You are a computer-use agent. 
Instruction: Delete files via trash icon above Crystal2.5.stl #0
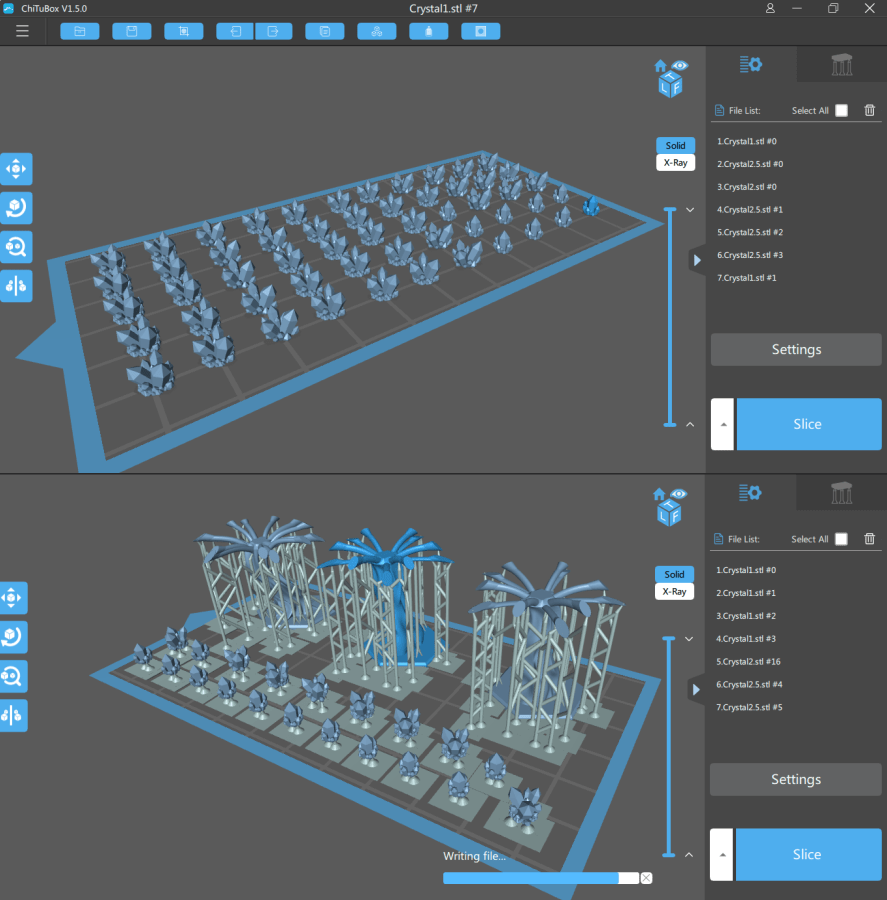point(869,111)
